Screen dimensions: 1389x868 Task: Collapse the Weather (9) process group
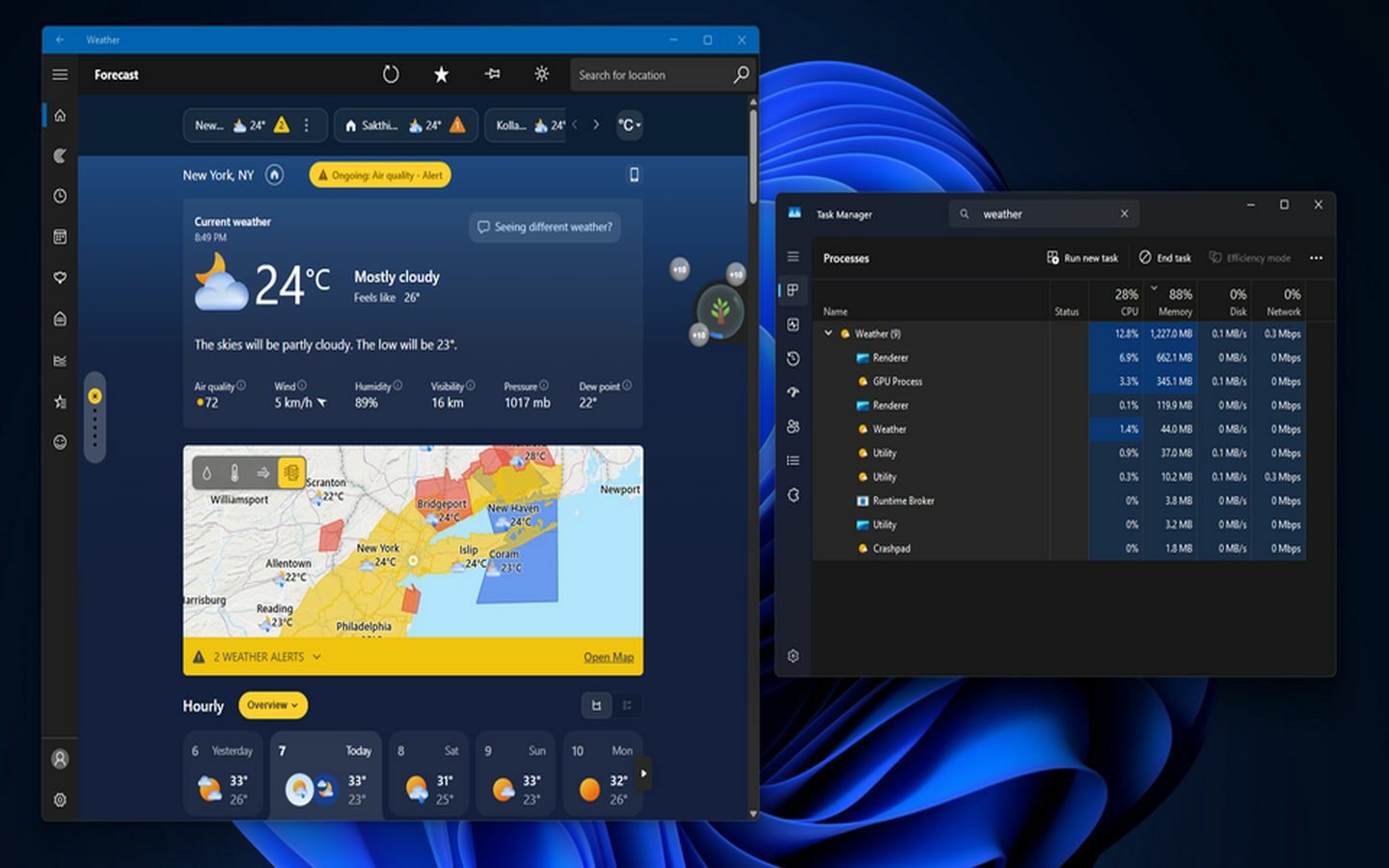click(x=828, y=334)
